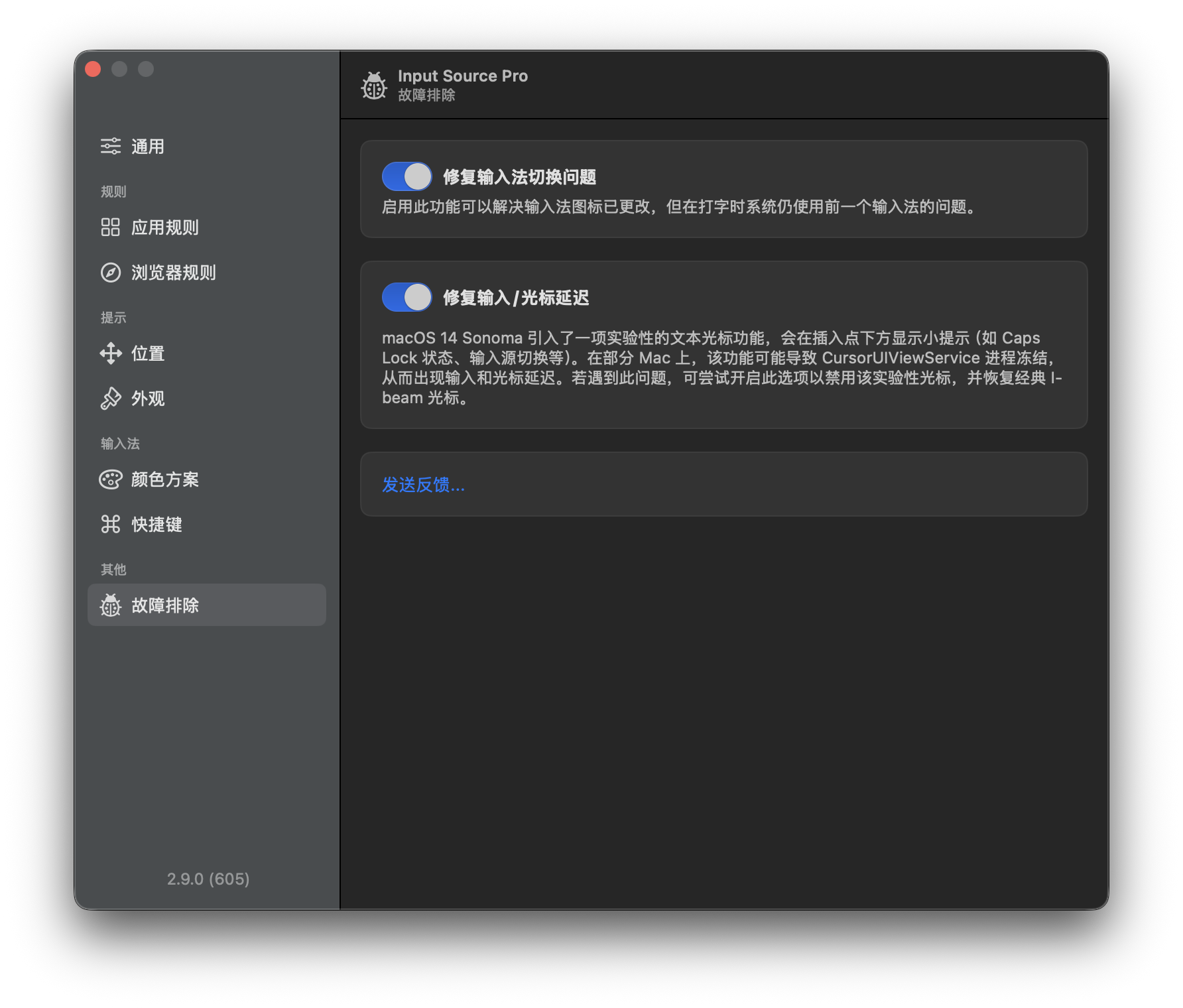The image size is (1183, 1008).
Task: Open 快捷键 via the command key icon
Action: pos(110,525)
